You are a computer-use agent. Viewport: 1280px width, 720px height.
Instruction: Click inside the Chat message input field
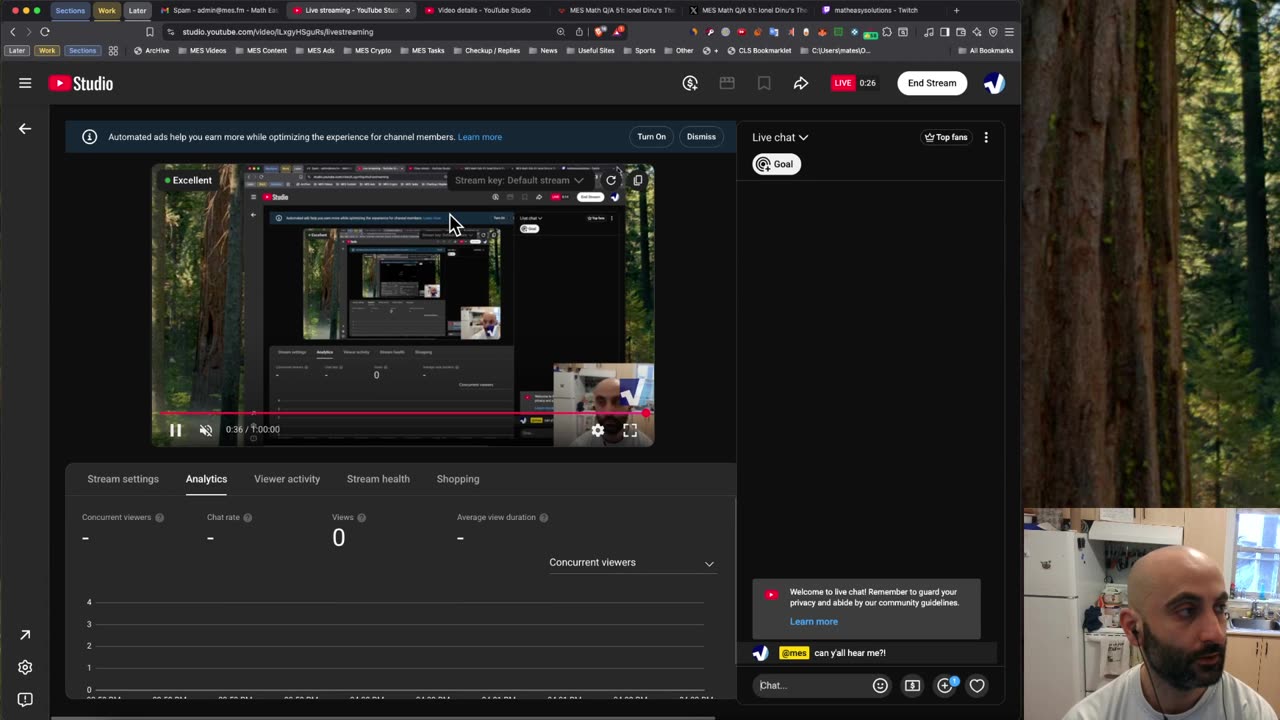click(810, 685)
